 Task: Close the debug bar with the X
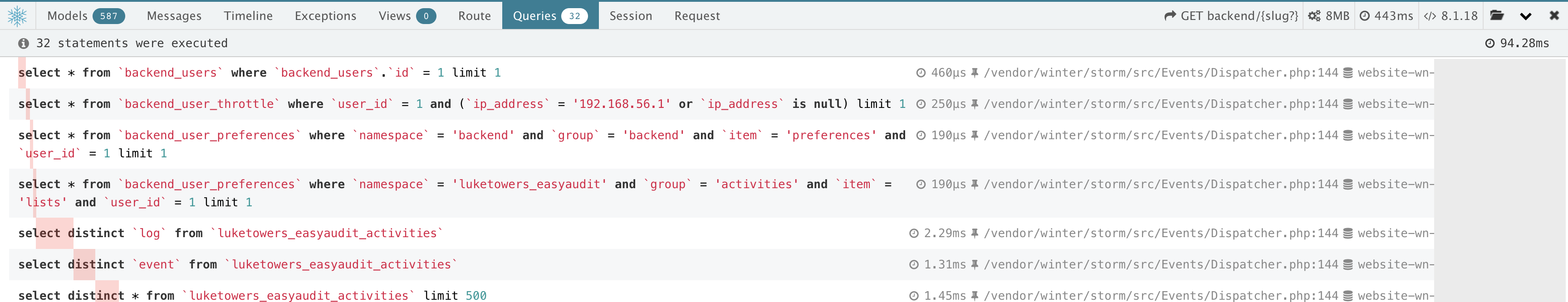[x=1554, y=16]
